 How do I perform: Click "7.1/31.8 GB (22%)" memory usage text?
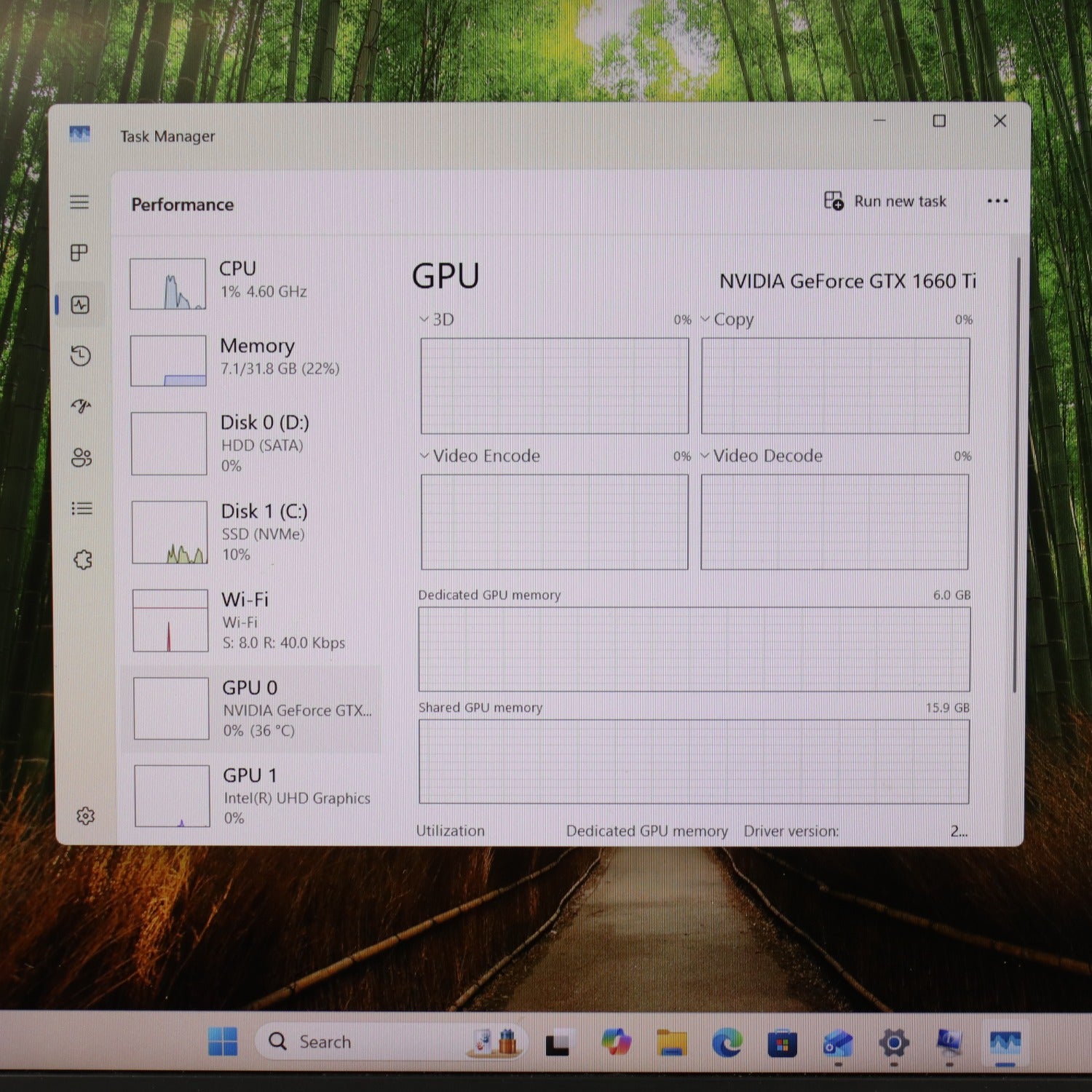[280, 368]
